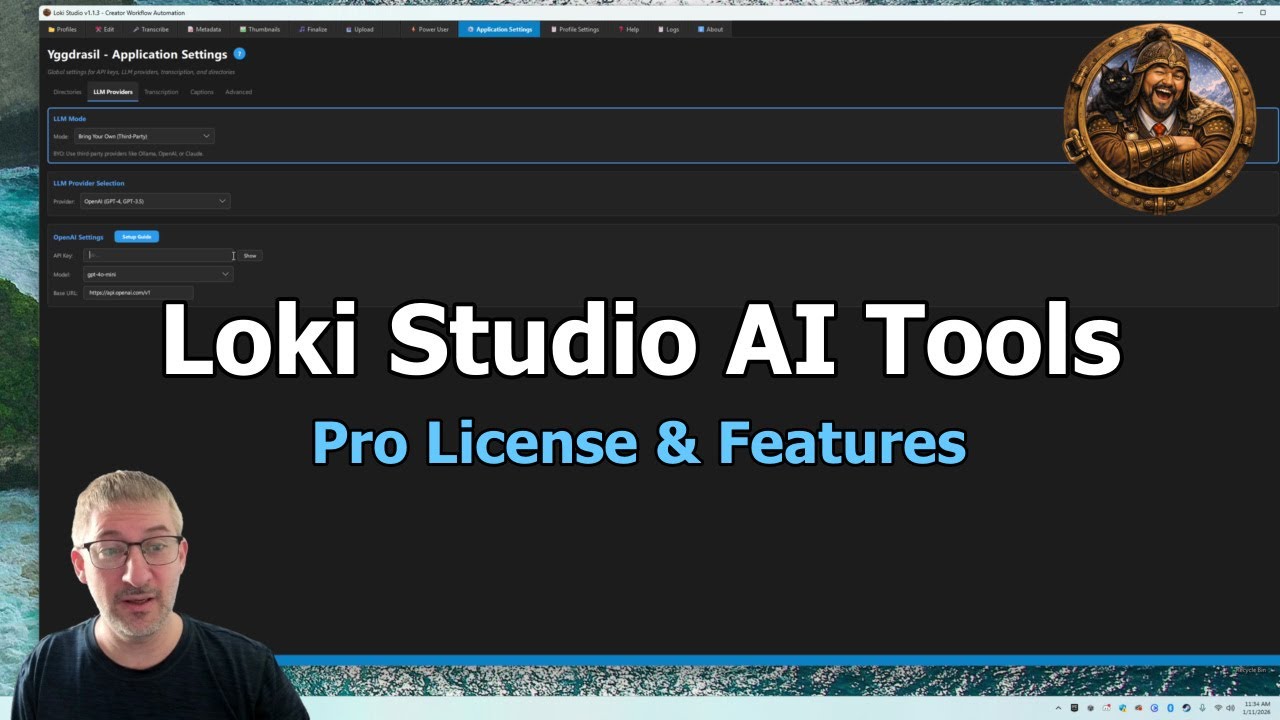Click the 'LLM Mode' section heading
The image size is (1280, 720).
pos(70,119)
